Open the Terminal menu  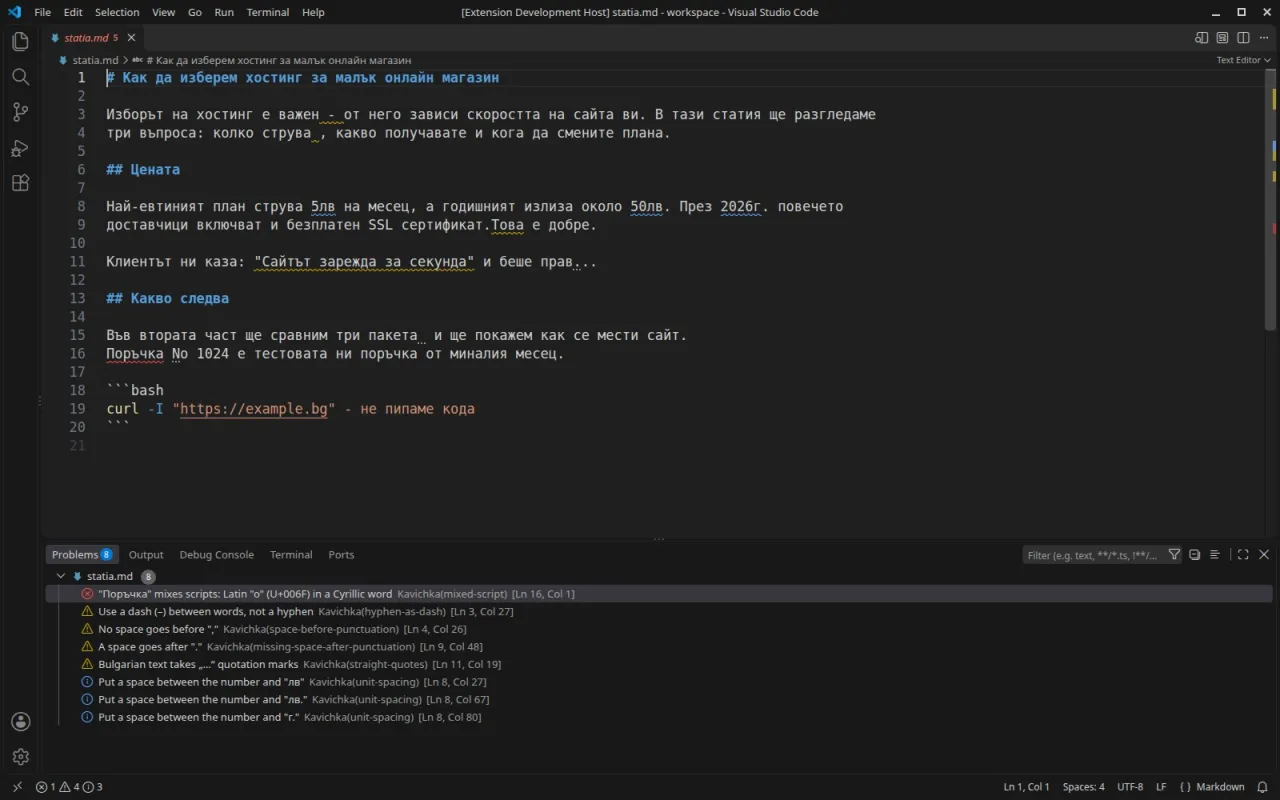(x=267, y=12)
